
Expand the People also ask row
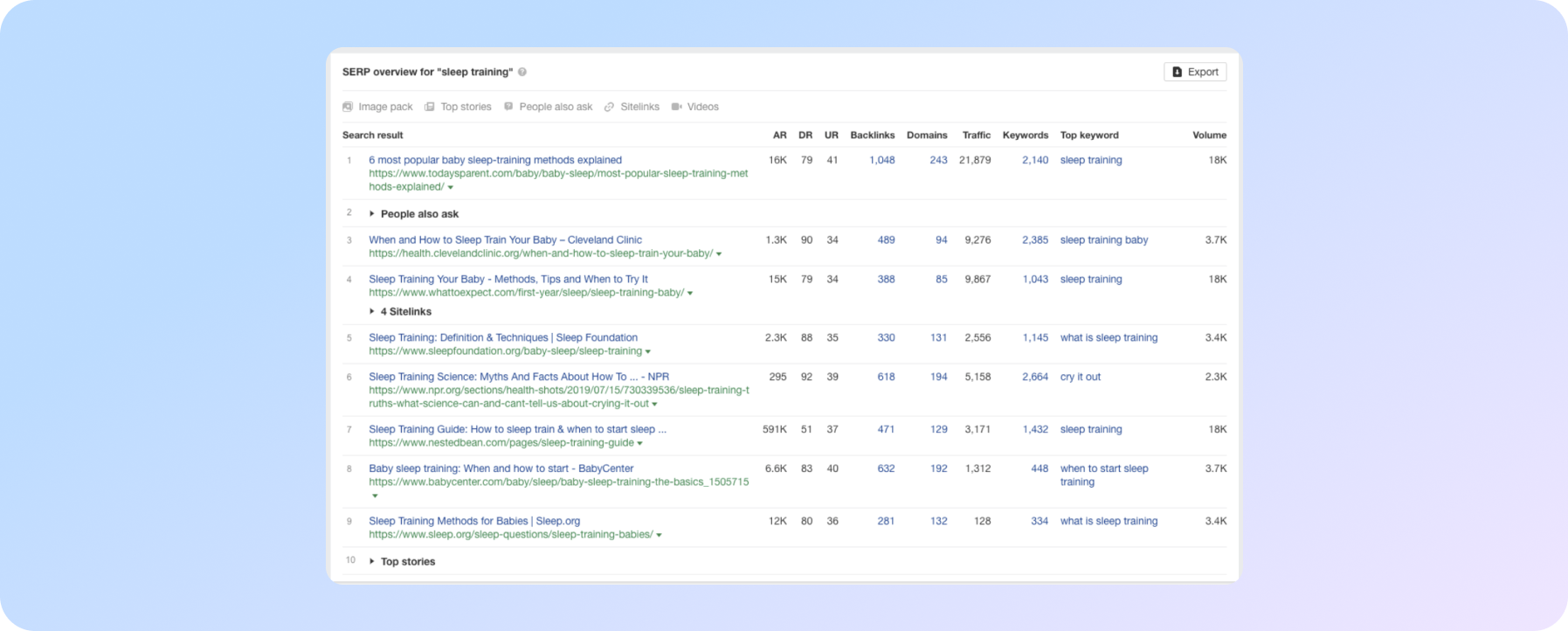pos(372,214)
